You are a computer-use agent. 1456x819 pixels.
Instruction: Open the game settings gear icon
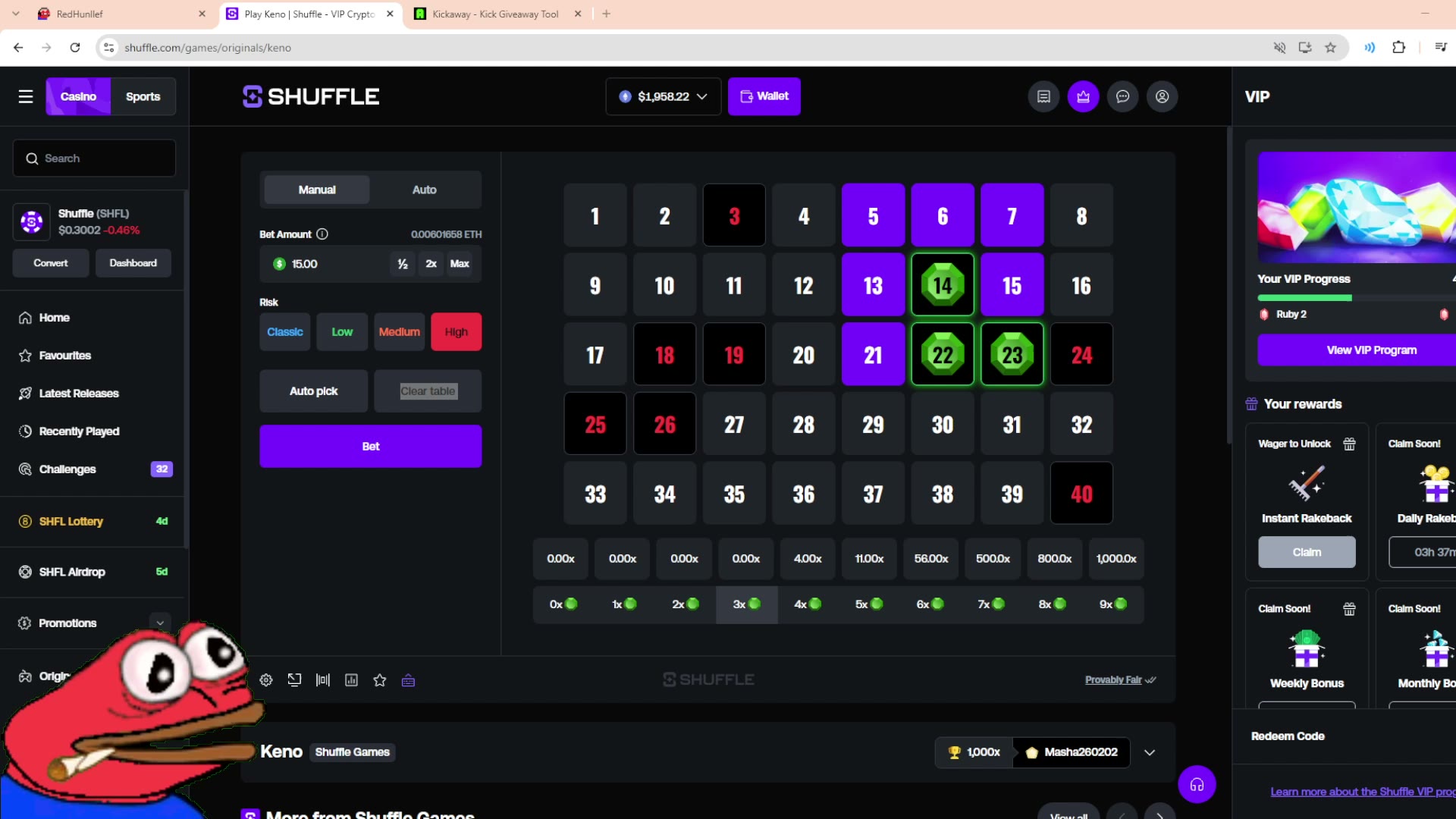pyautogui.click(x=266, y=680)
